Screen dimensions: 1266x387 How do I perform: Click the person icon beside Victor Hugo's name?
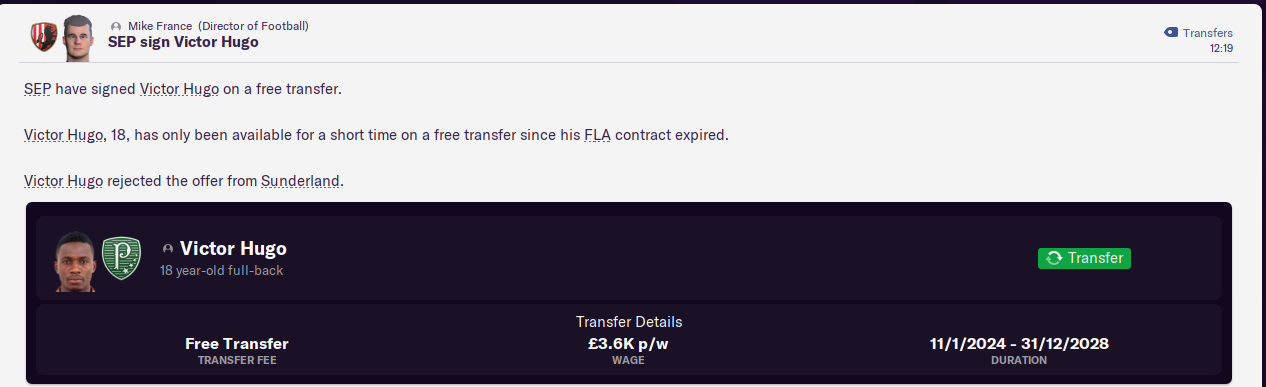(167, 249)
